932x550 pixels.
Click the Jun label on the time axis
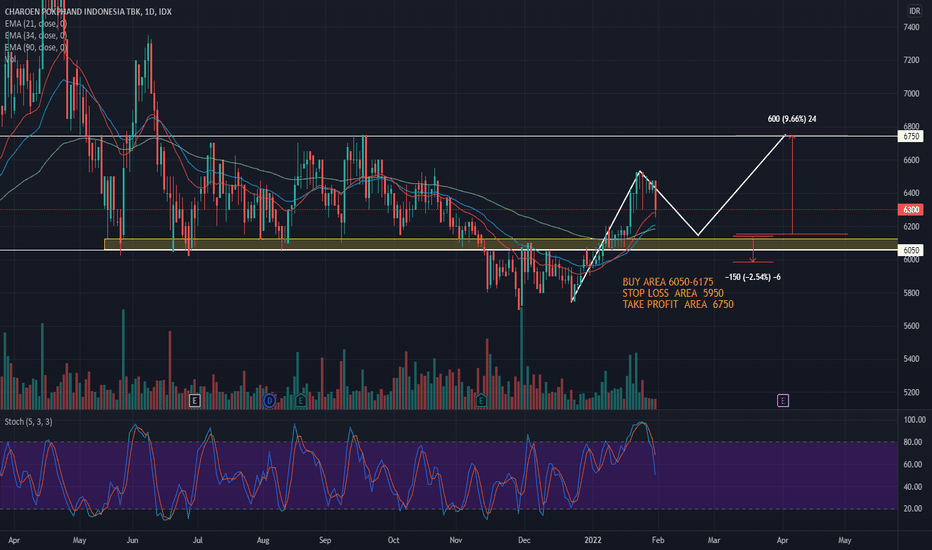click(x=133, y=540)
